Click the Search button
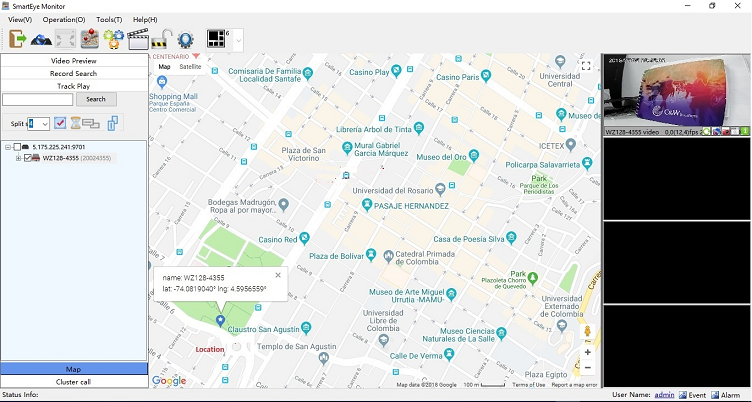This screenshot has width=752, height=402. pos(96,99)
